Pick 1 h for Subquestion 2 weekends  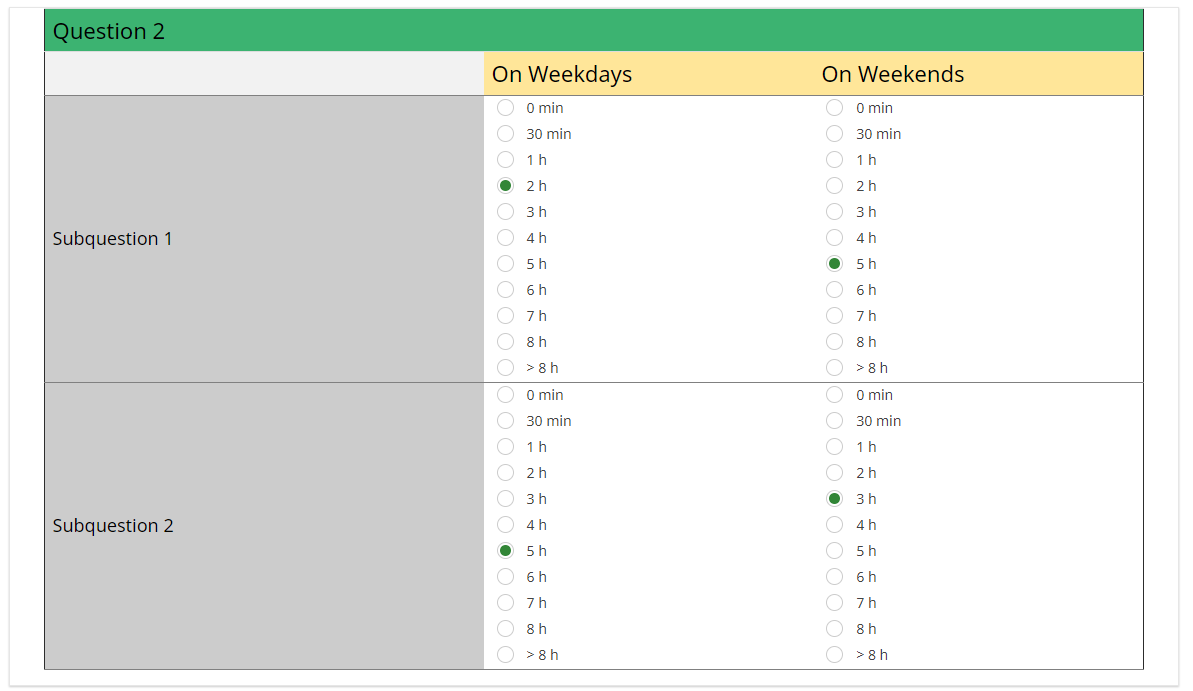point(835,447)
